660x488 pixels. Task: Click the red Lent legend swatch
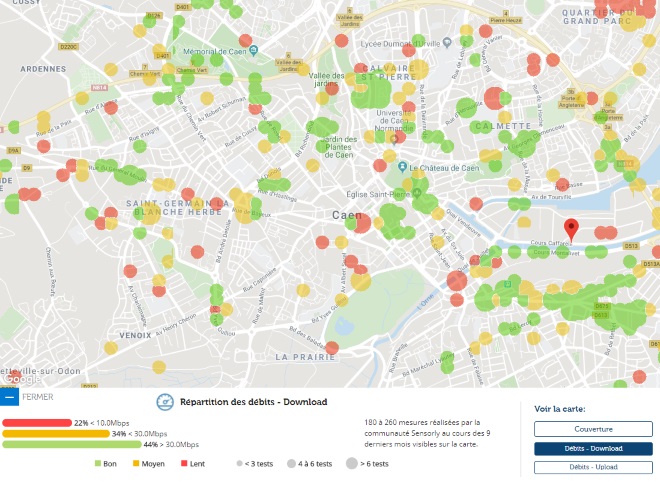click(184, 463)
